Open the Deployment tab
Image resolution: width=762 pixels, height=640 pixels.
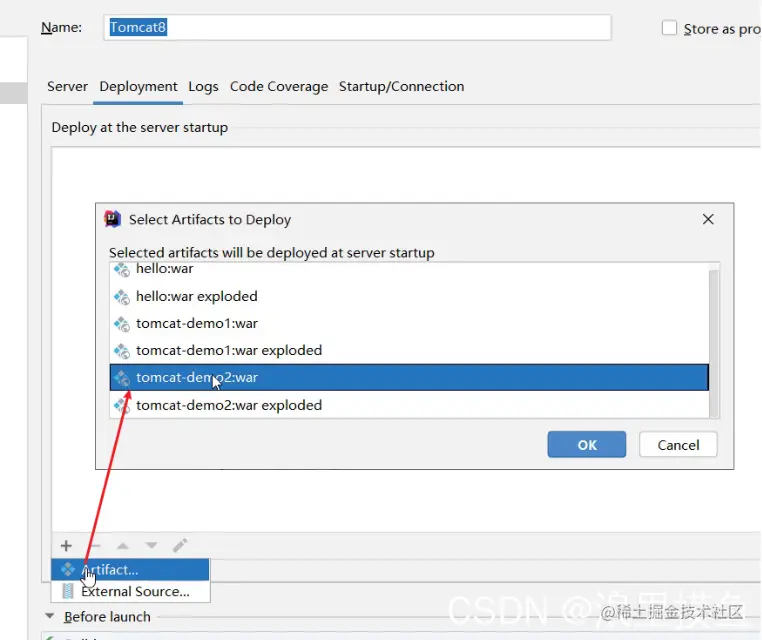138,86
